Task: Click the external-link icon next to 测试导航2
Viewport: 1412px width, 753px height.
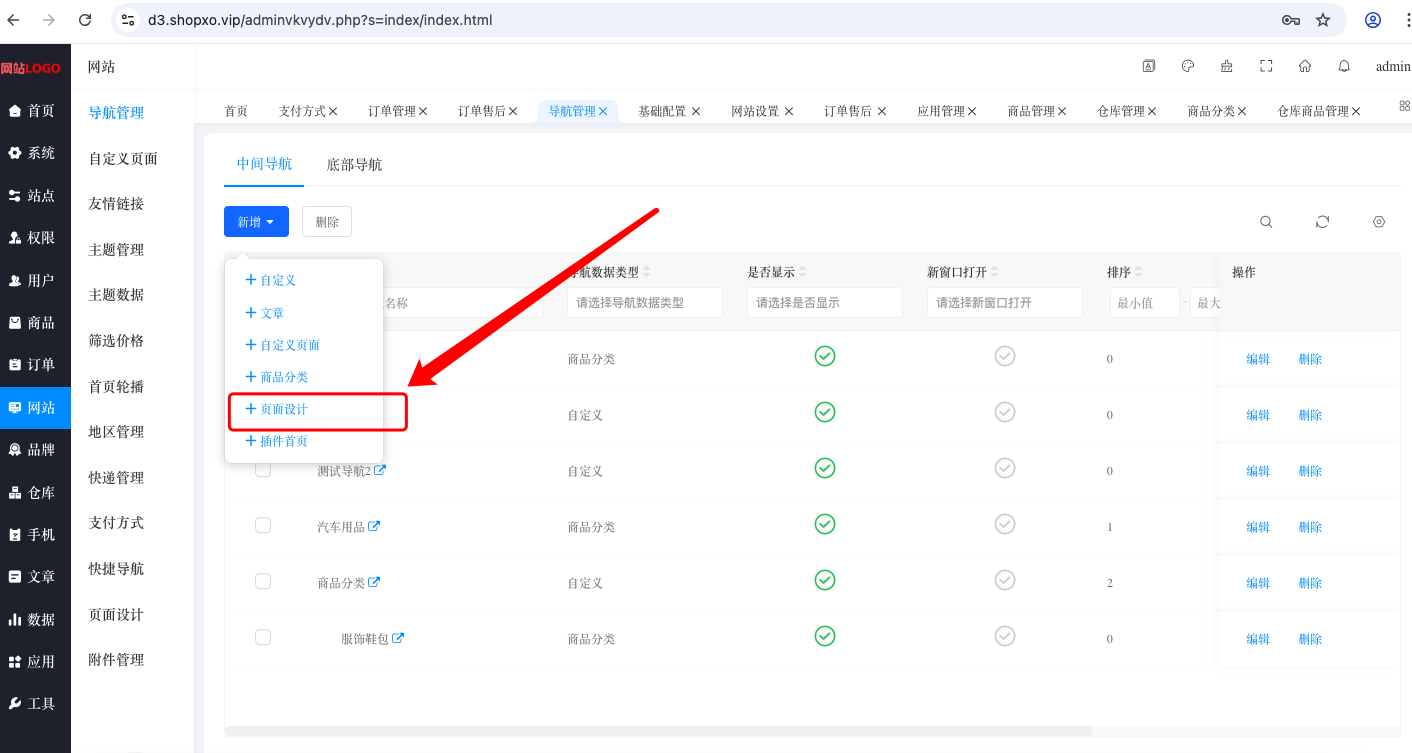Action: tap(380, 470)
